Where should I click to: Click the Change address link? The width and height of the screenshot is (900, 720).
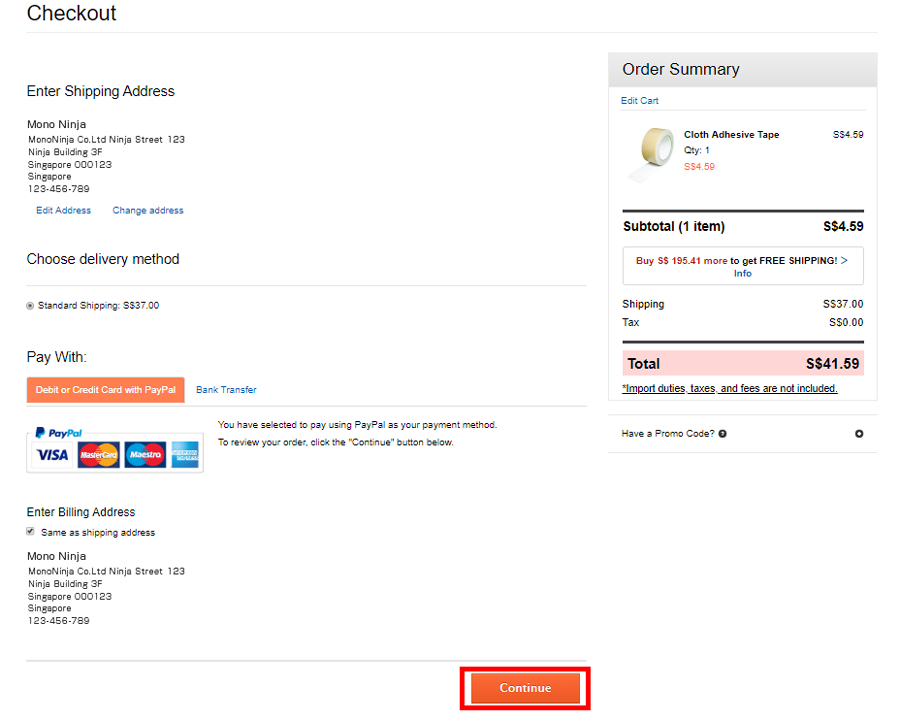(148, 211)
